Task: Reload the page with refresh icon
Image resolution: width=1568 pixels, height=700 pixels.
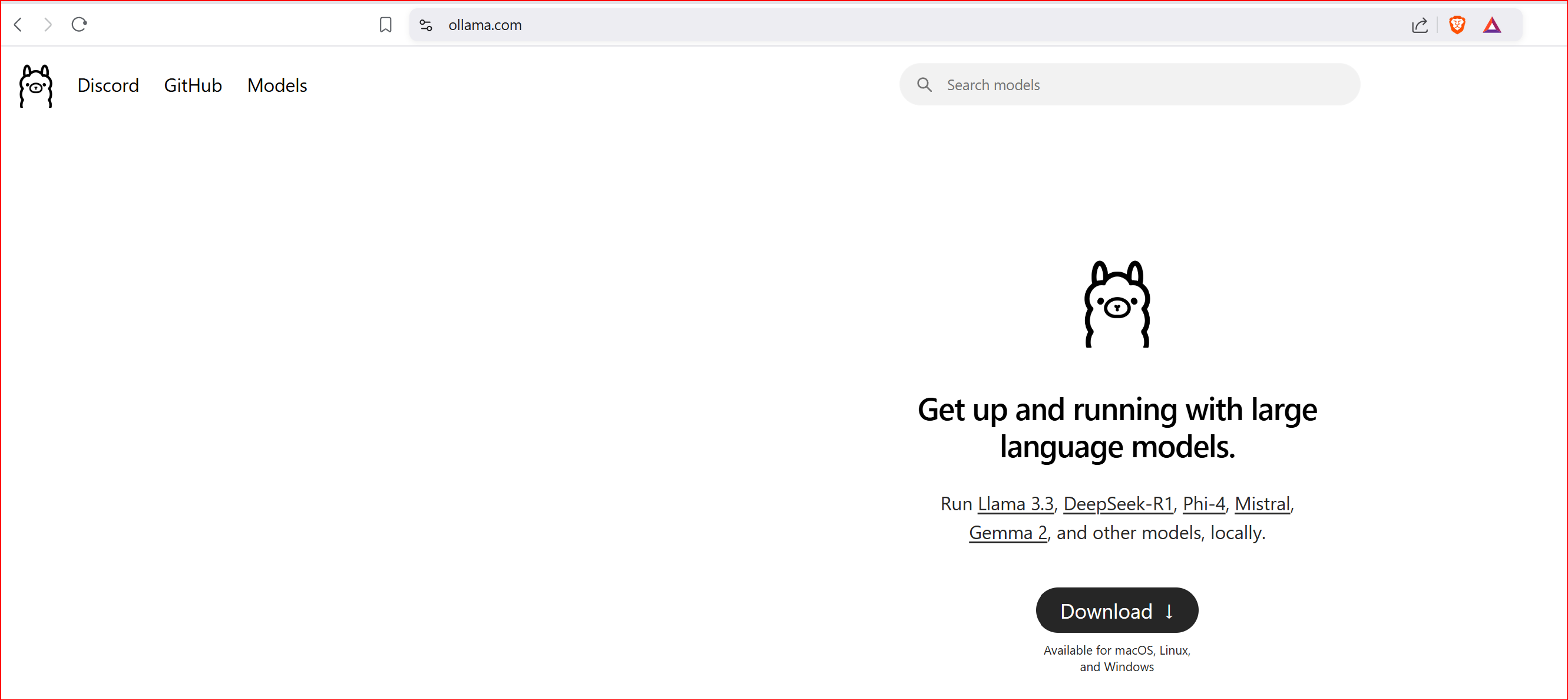Action: point(79,25)
